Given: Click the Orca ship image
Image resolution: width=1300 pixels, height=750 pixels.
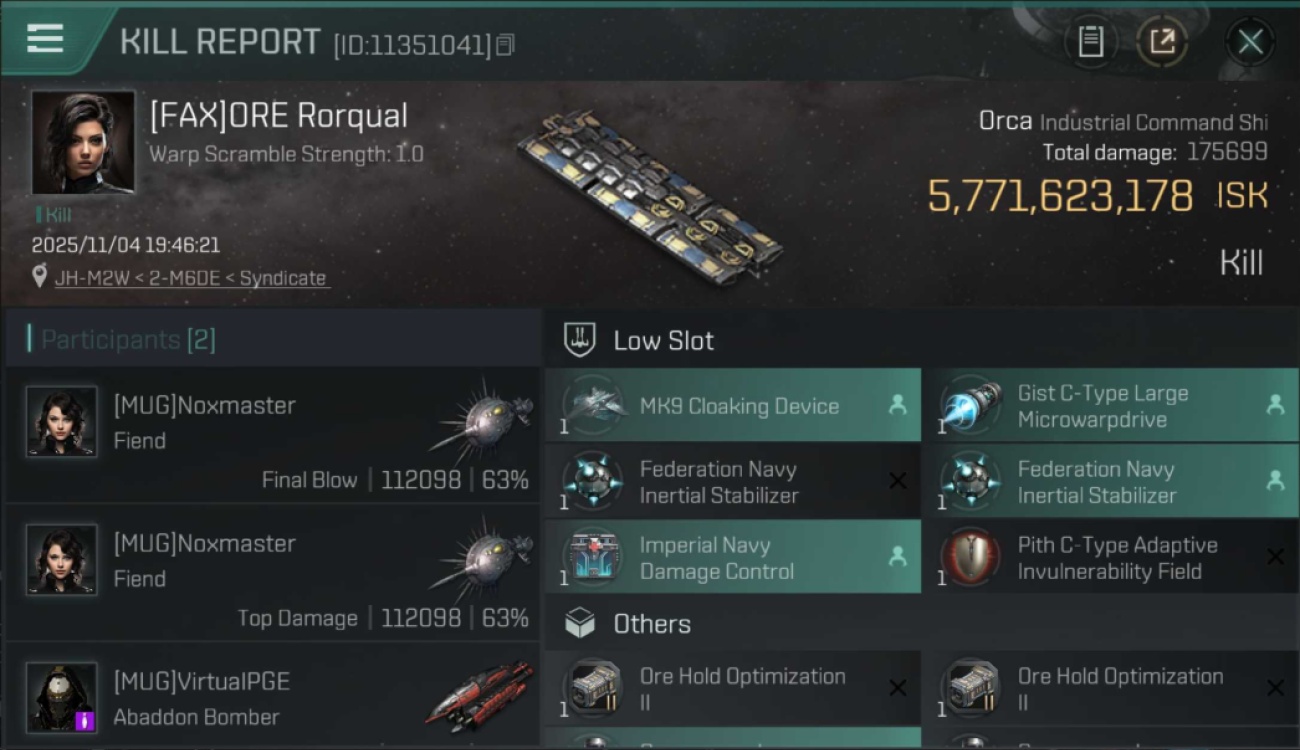Looking at the screenshot, I should tap(650, 195).
